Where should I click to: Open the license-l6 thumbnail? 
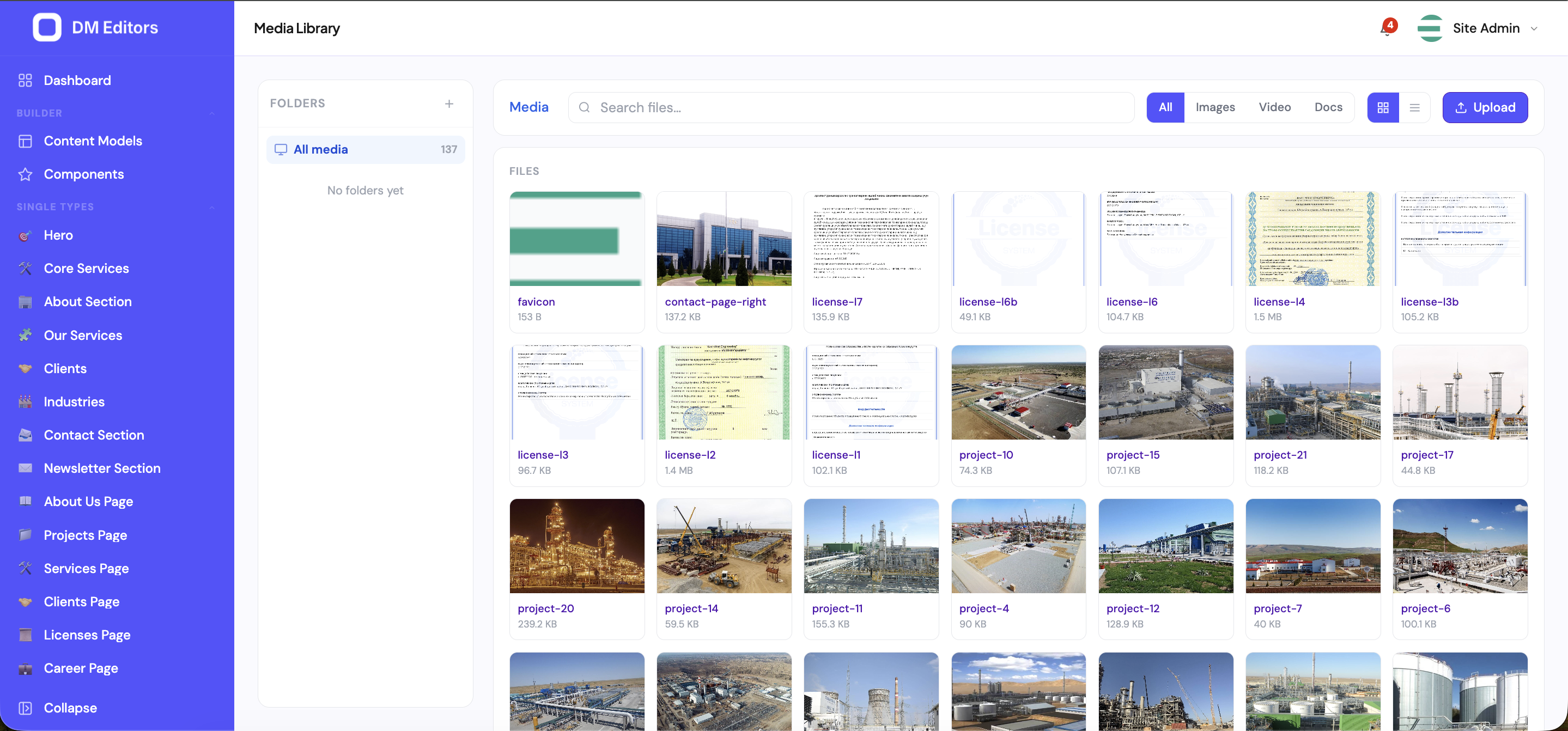click(x=1166, y=239)
